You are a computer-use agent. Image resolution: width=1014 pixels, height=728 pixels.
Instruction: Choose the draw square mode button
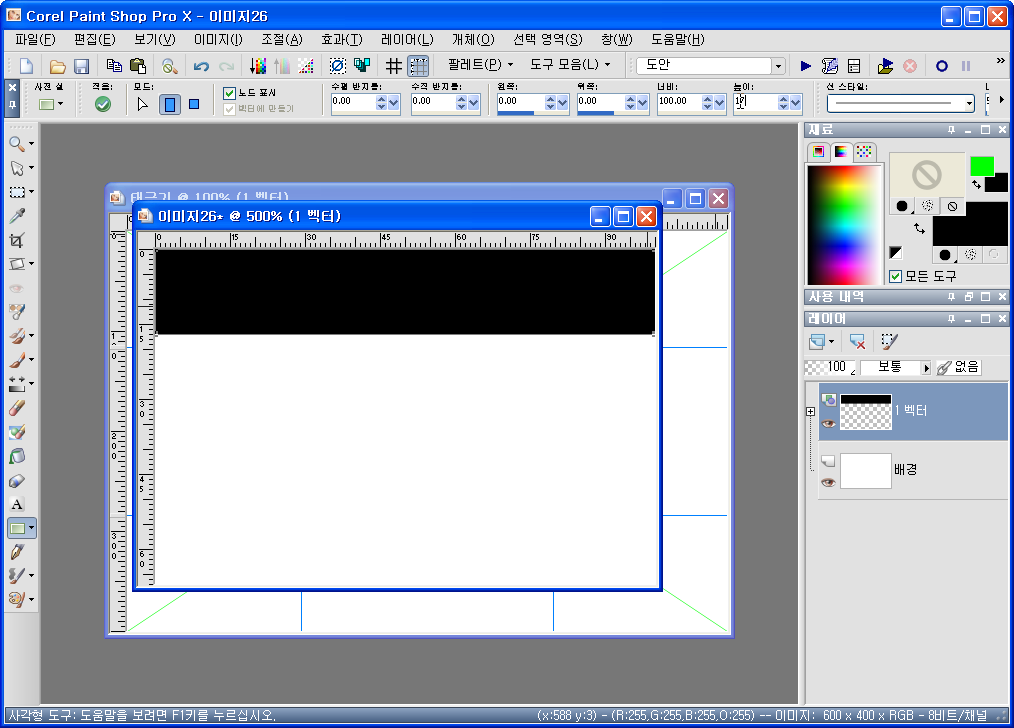[193, 104]
